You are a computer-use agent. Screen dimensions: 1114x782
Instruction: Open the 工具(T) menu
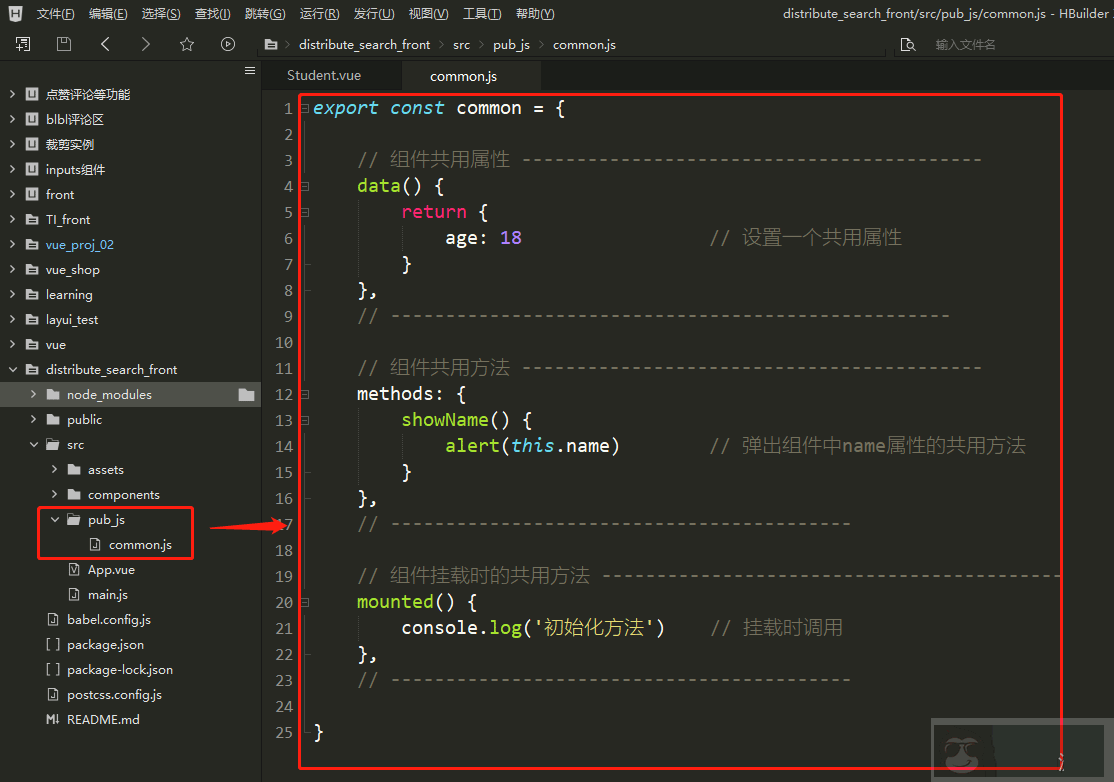(x=481, y=13)
